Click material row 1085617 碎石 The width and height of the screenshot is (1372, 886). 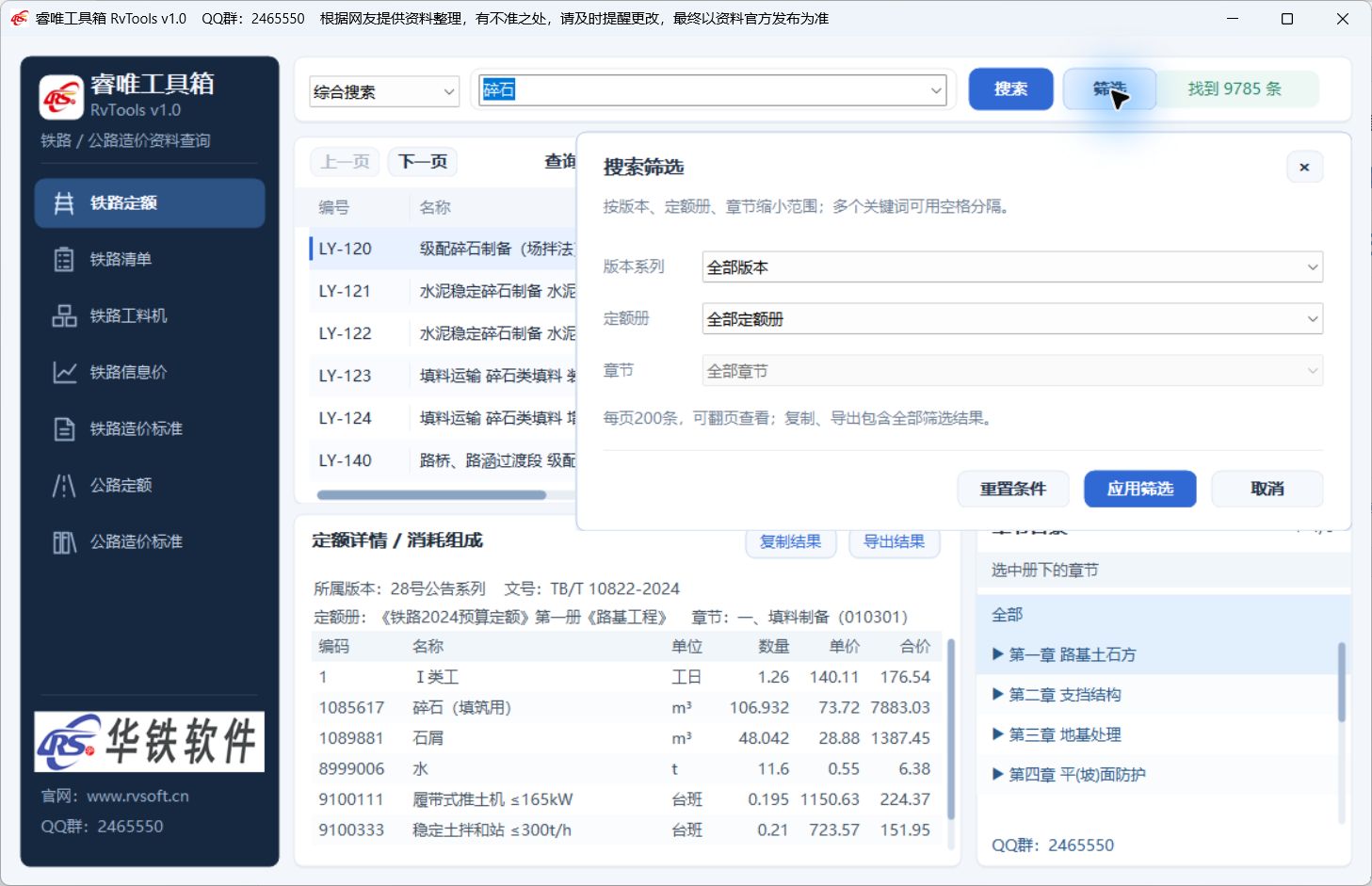[625, 707]
